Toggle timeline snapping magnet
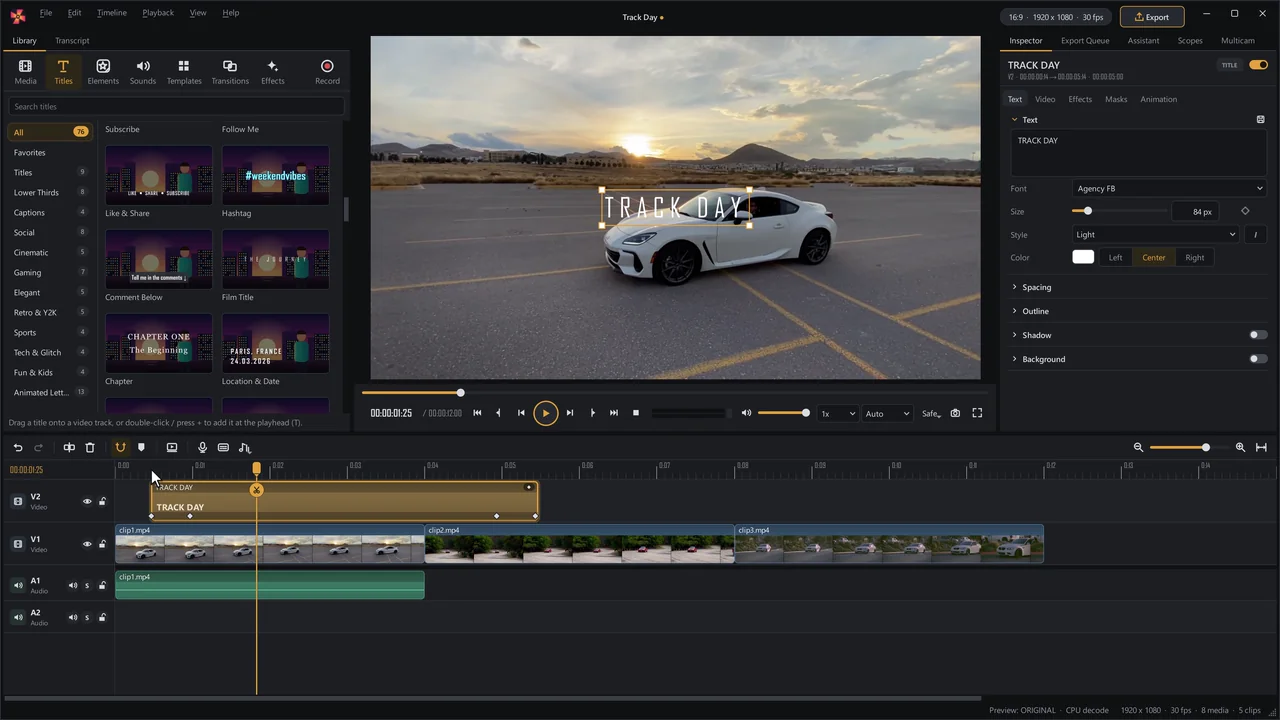The width and height of the screenshot is (1280, 720). (x=120, y=448)
